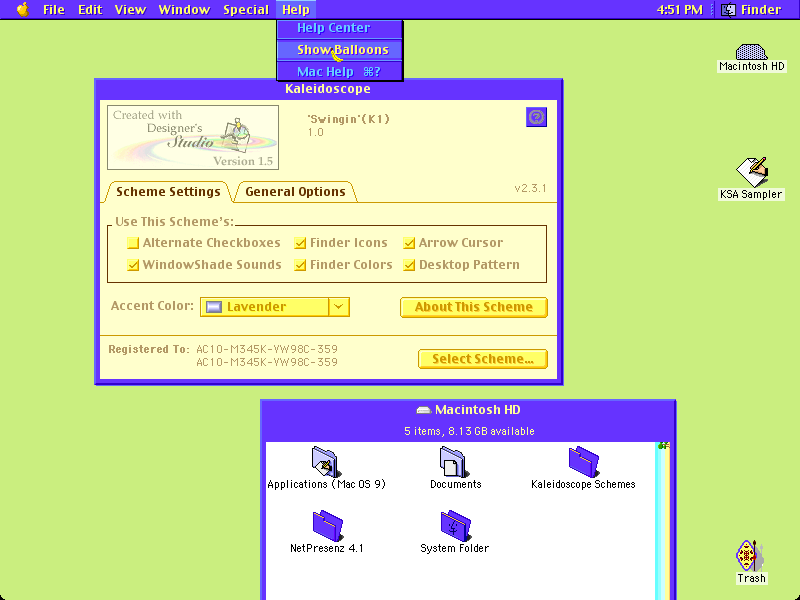Image resolution: width=800 pixels, height=600 pixels.
Task: Open the View menu
Action: [x=130, y=10]
